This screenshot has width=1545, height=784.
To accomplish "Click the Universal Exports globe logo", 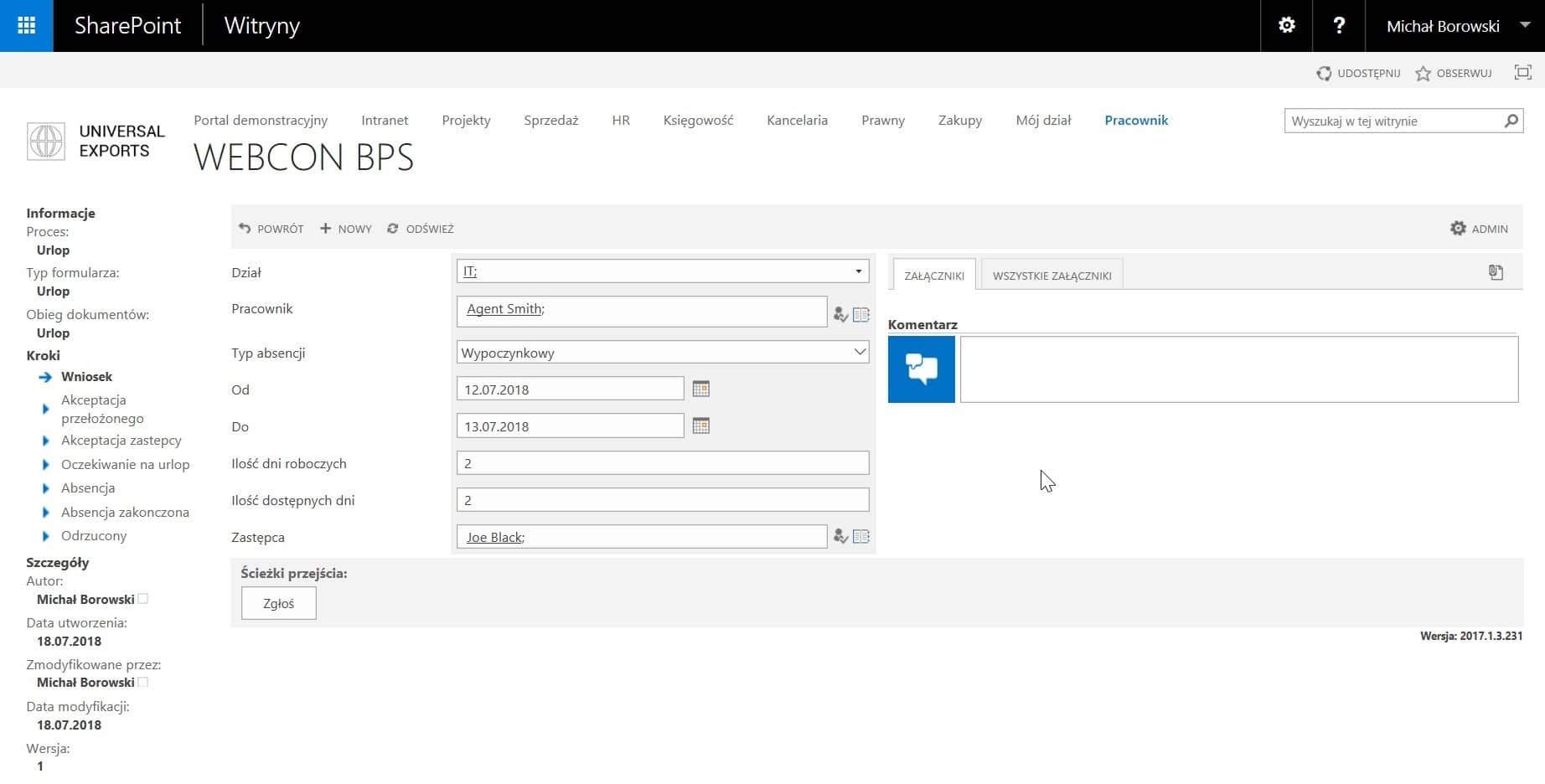I will click(46, 141).
